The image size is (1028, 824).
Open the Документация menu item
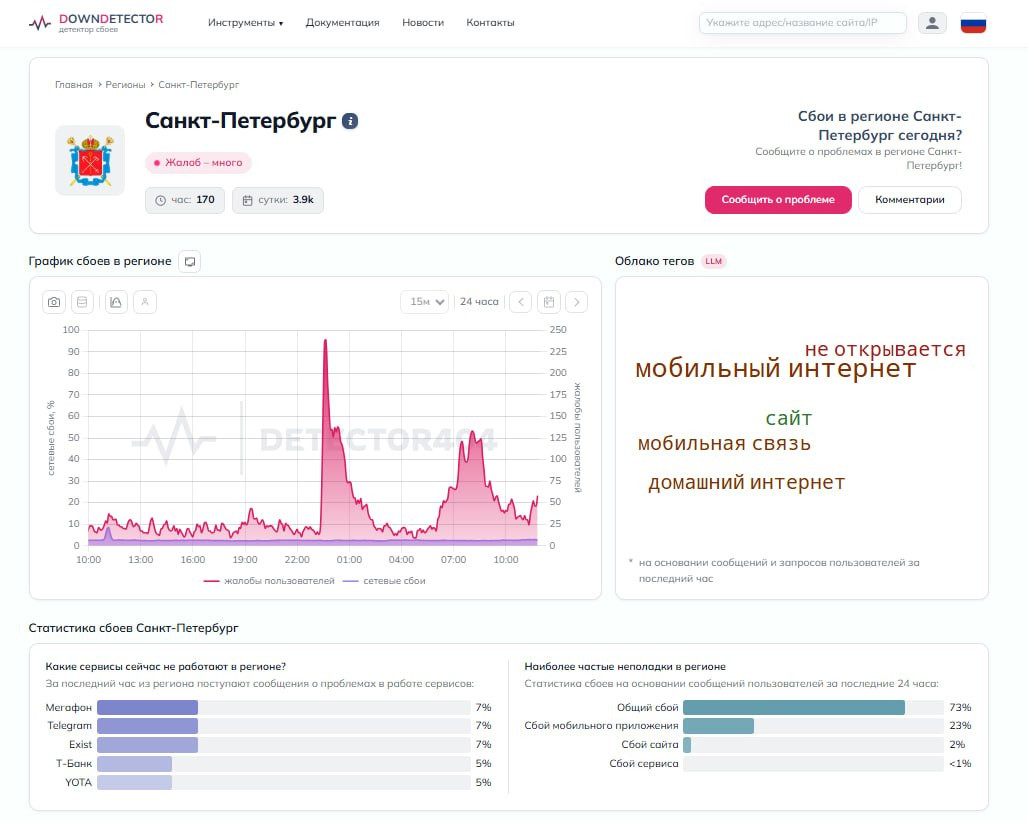[342, 22]
